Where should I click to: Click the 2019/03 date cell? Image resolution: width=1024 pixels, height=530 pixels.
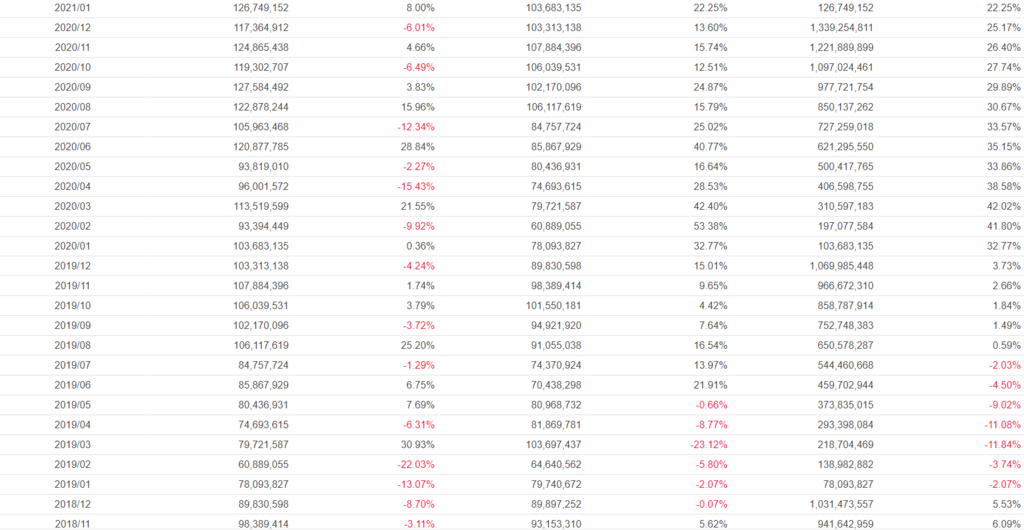71,444
